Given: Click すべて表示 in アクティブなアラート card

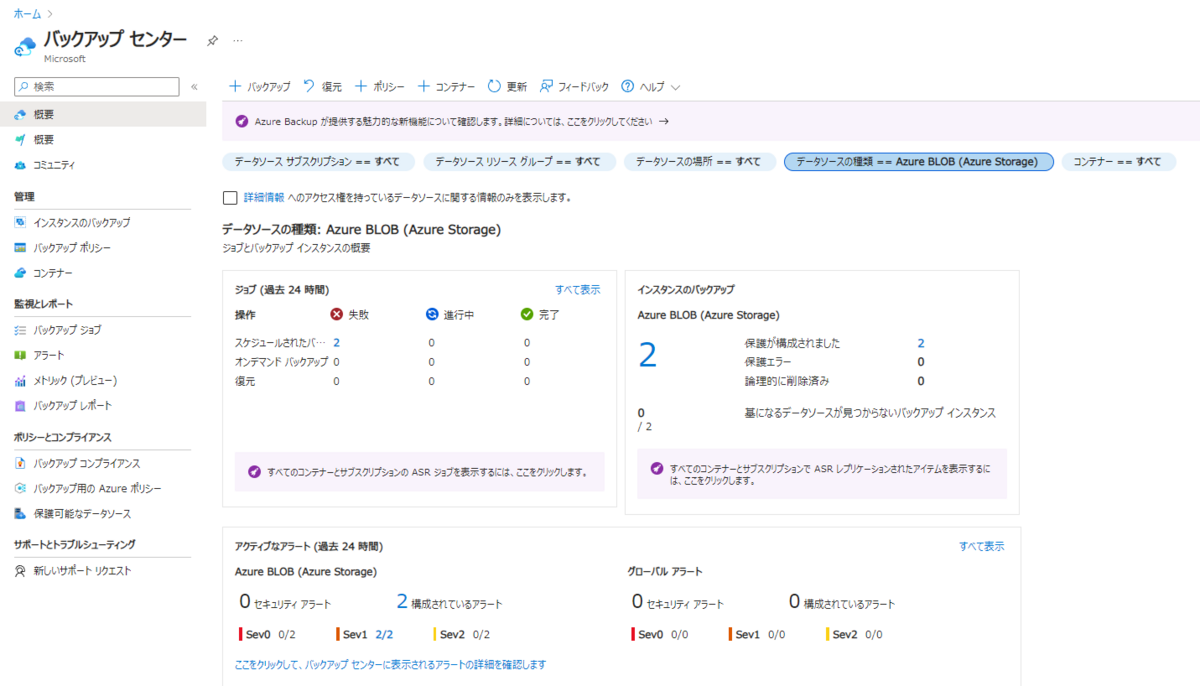Looking at the screenshot, I should [x=982, y=546].
